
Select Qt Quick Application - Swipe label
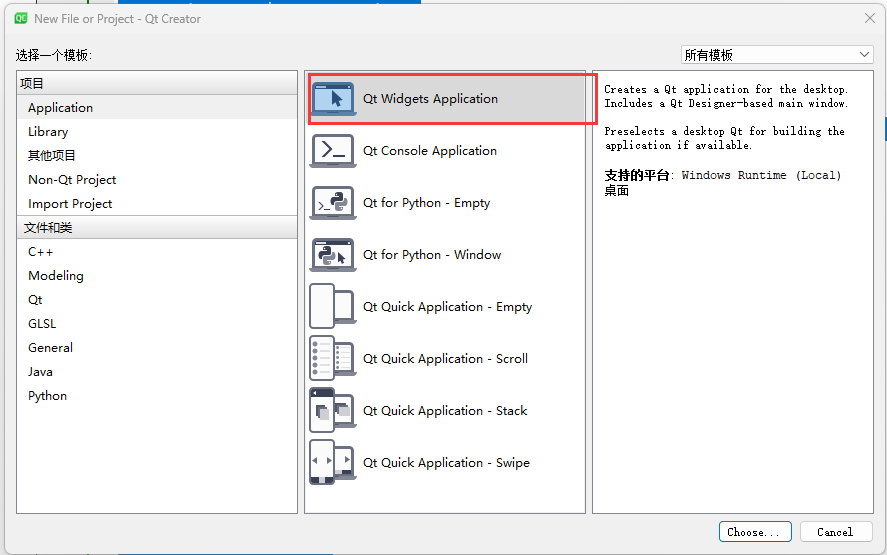point(446,463)
